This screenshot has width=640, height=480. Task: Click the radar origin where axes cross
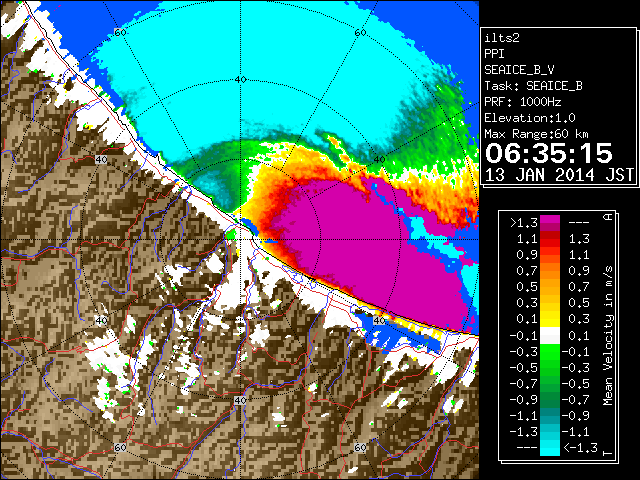(x=240, y=240)
